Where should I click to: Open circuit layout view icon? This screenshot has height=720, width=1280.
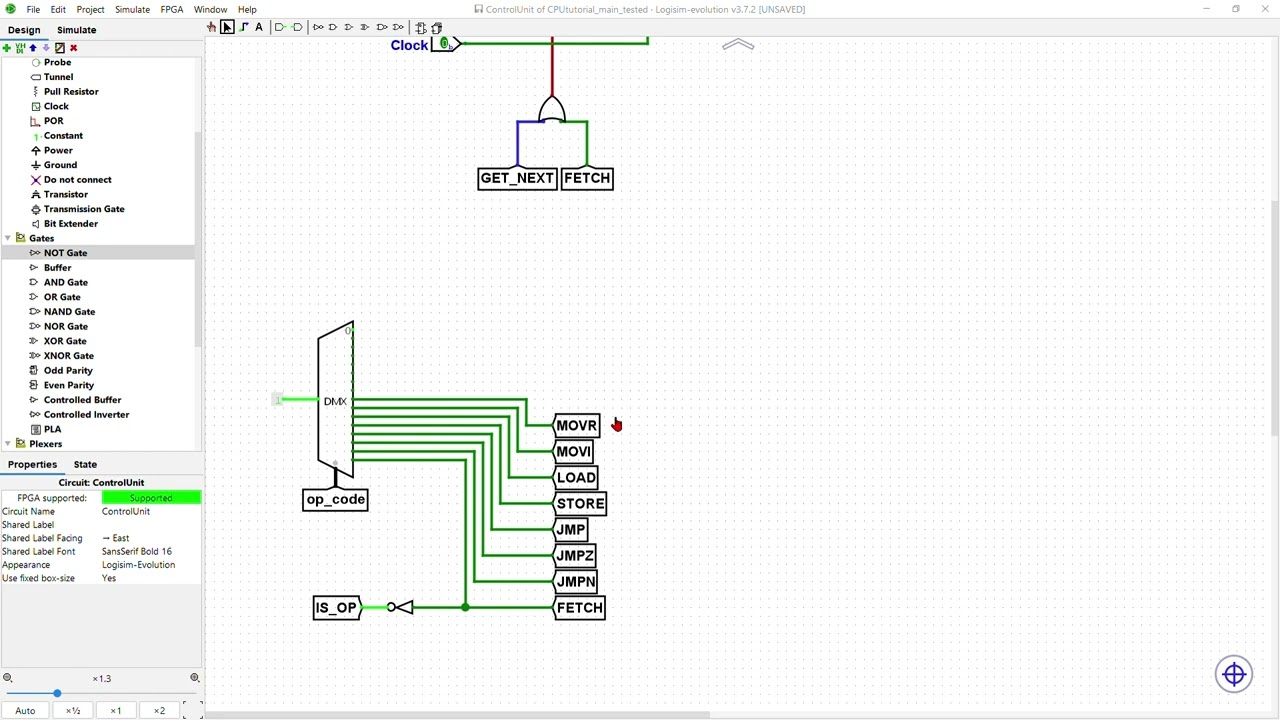(421, 27)
